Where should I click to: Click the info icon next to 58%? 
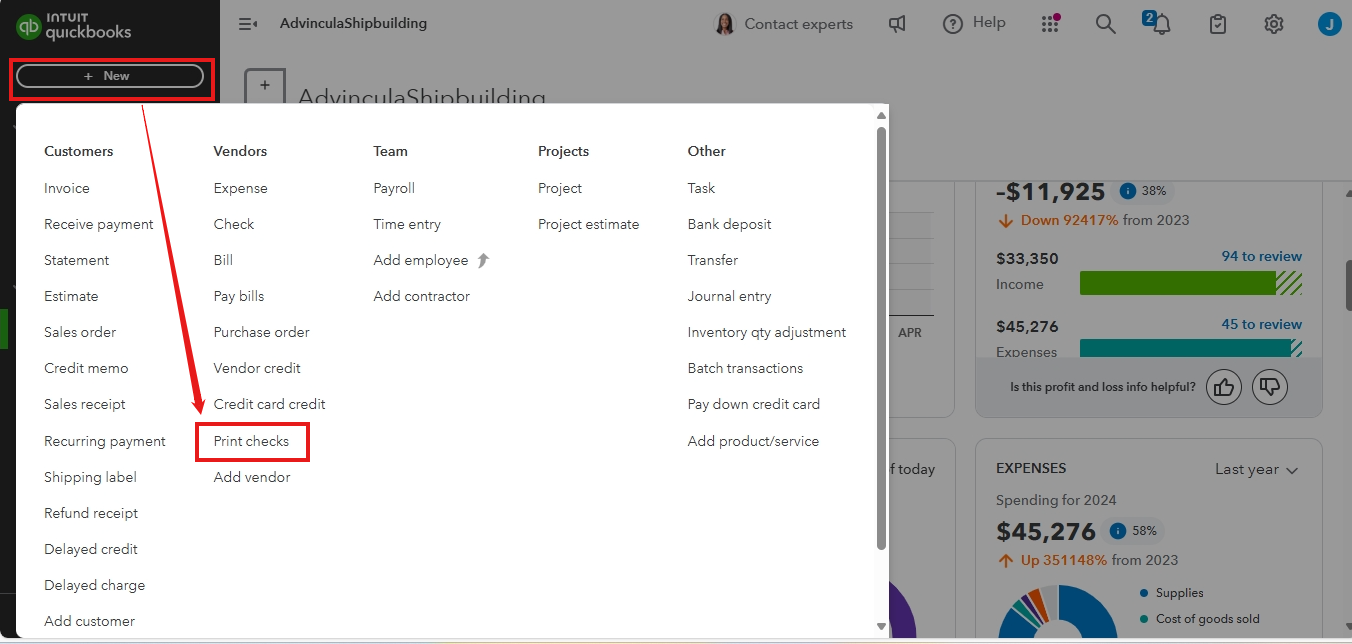coord(1118,531)
